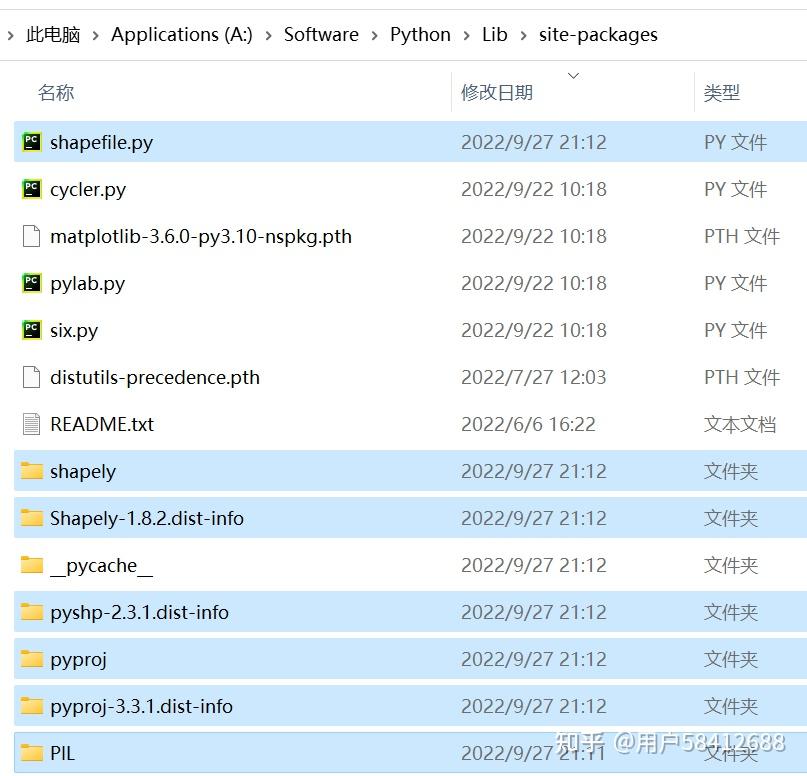Click the sort chevron above 修改日期 column
This screenshot has width=807, height=776.
(x=572, y=74)
